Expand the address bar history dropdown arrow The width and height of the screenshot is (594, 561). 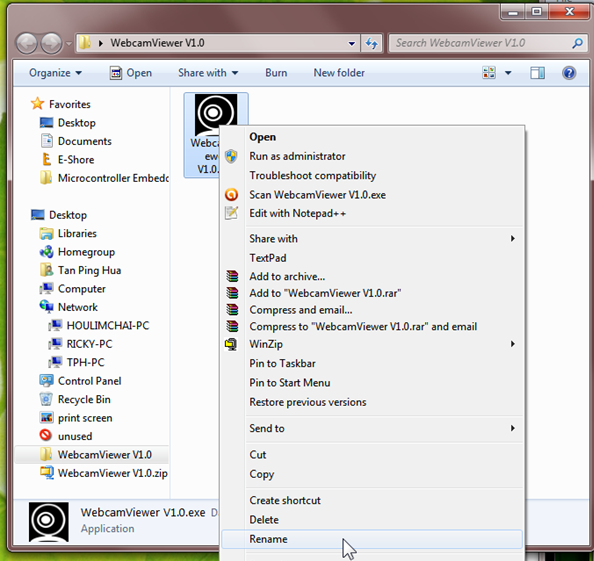[x=352, y=43]
